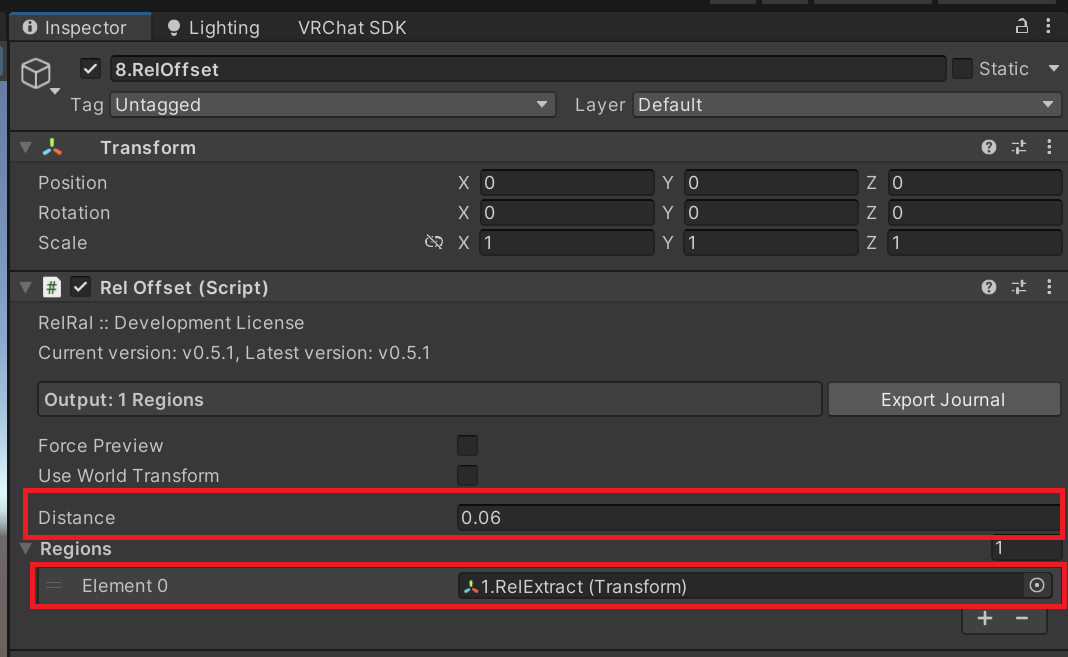1068x657 pixels.
Task: Open Rel Offset presets icon
Action: (1019, 287)
